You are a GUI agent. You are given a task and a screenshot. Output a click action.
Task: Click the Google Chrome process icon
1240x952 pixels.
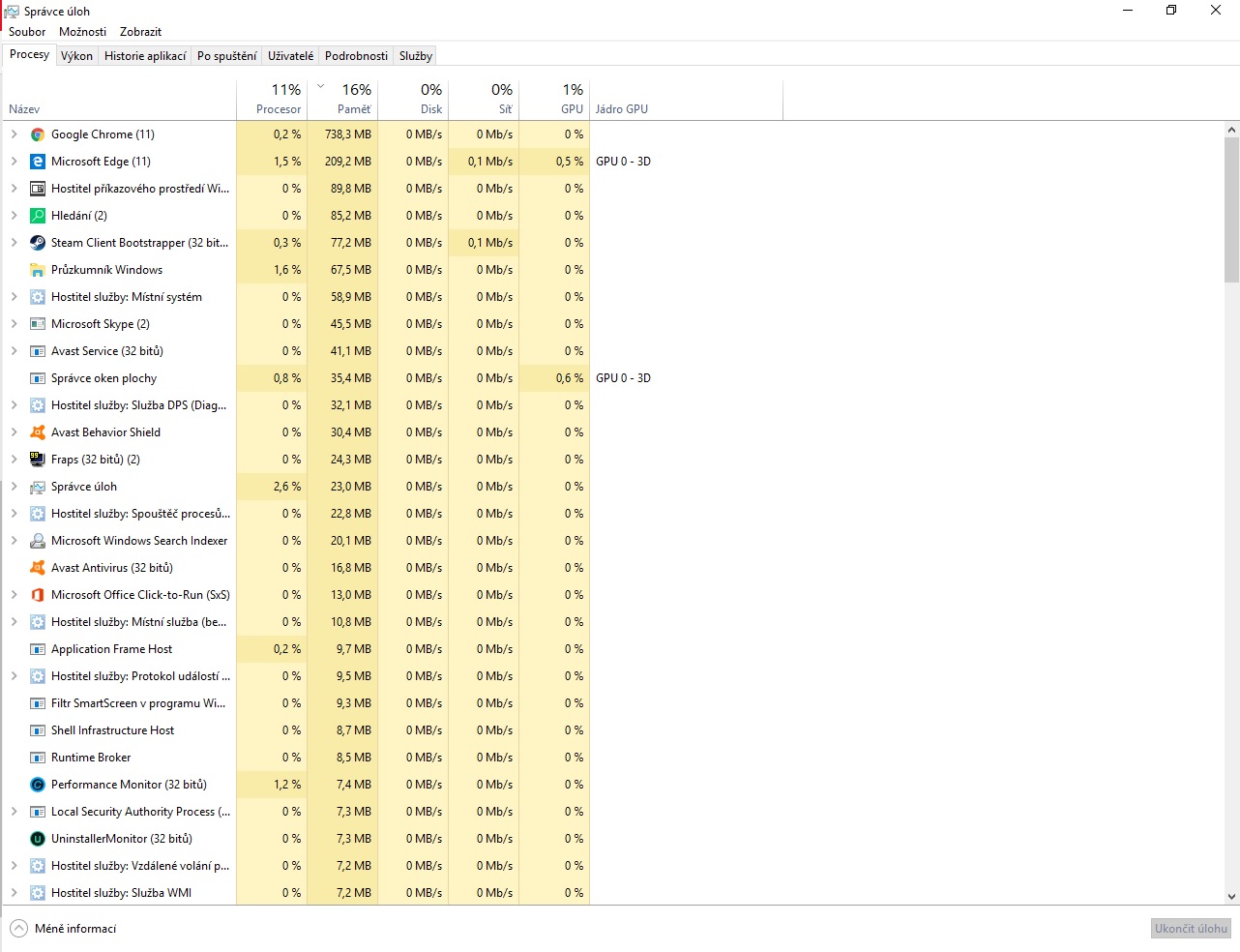click(x=38, y=134)
